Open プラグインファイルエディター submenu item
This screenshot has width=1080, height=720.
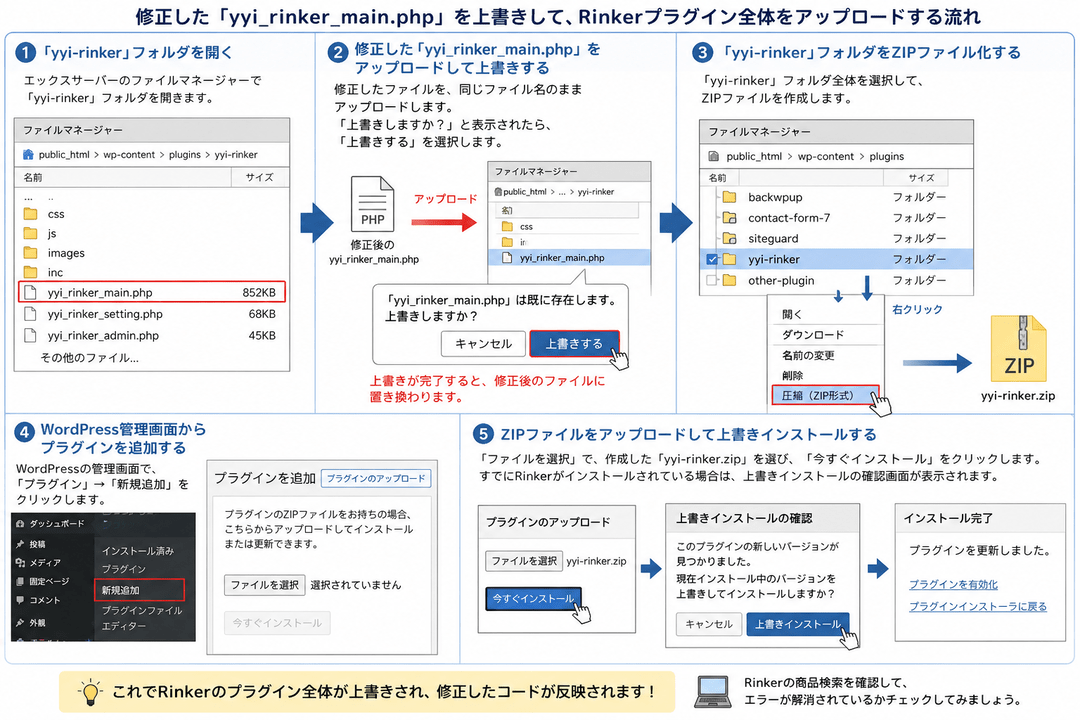coord(142,618)
